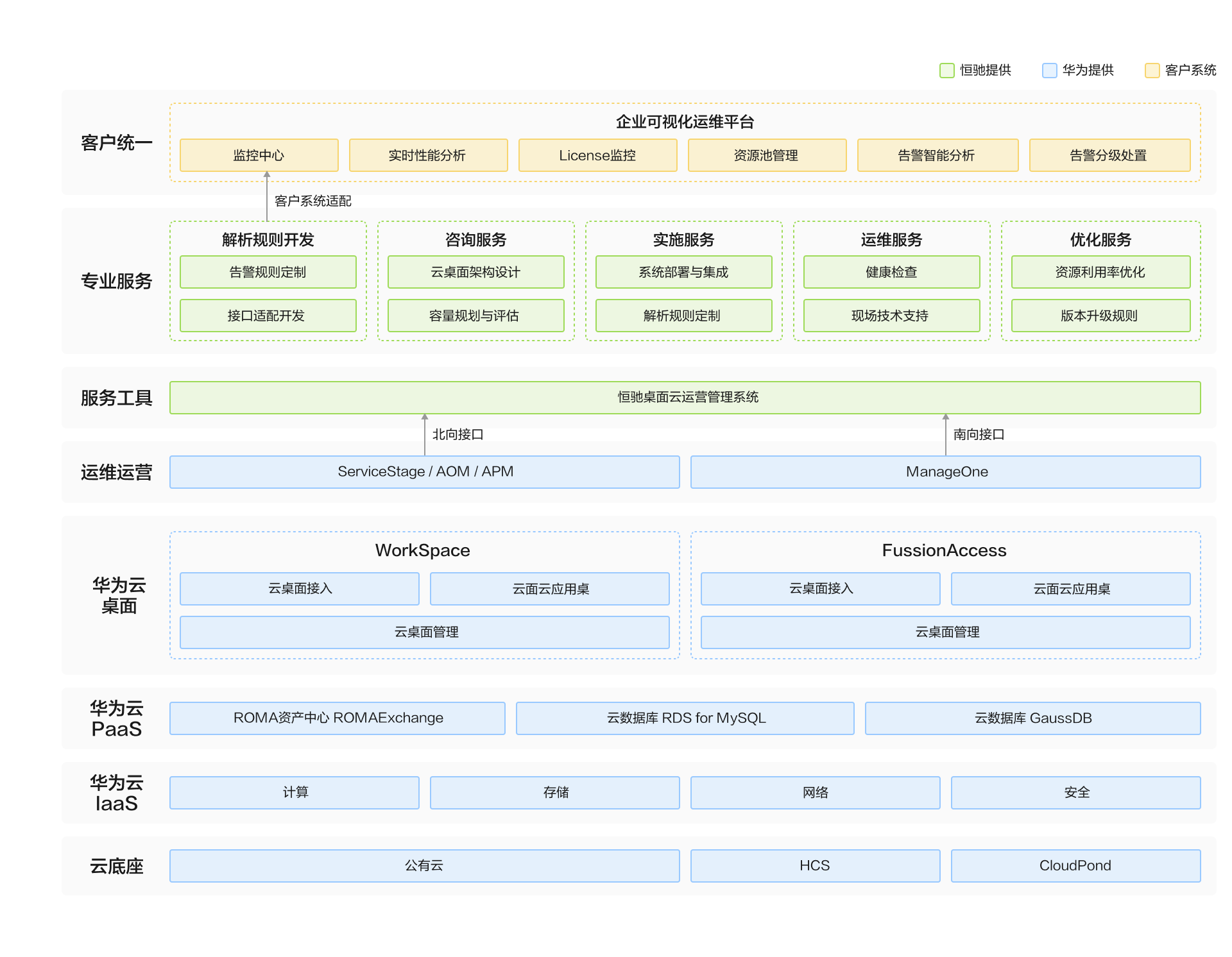
Task: Click the 解析规则开发 group heading
Action: click(x=268, y=240)
